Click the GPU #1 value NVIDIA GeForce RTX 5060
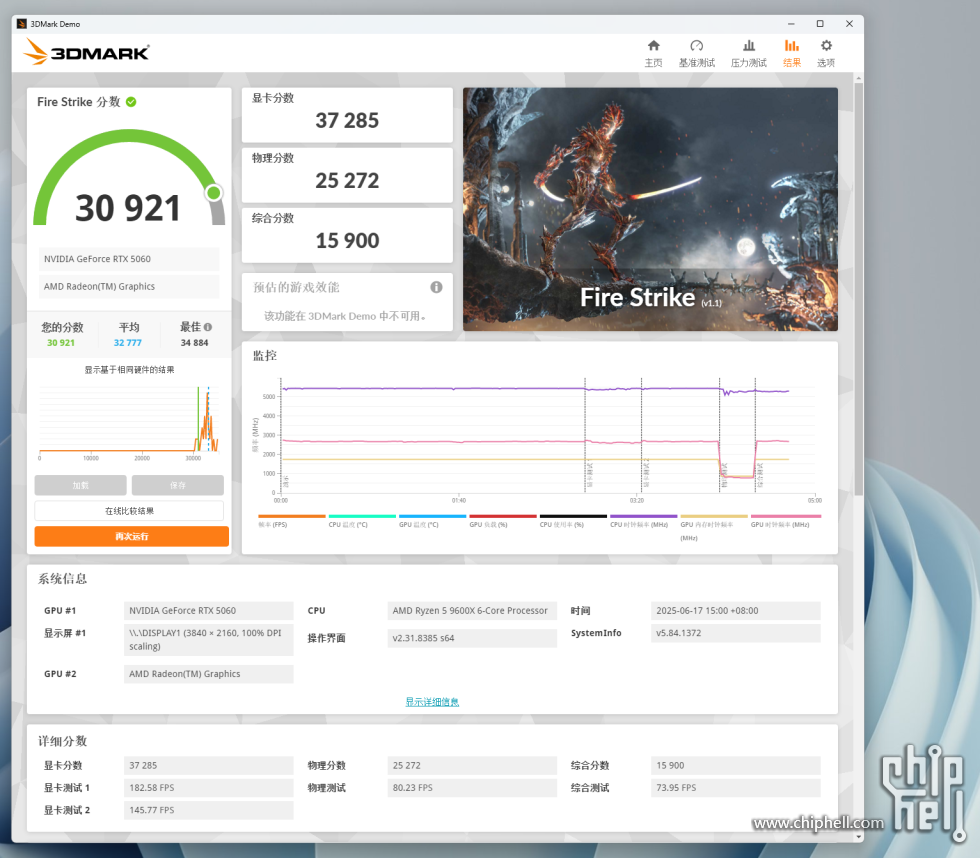 [209, 611]
